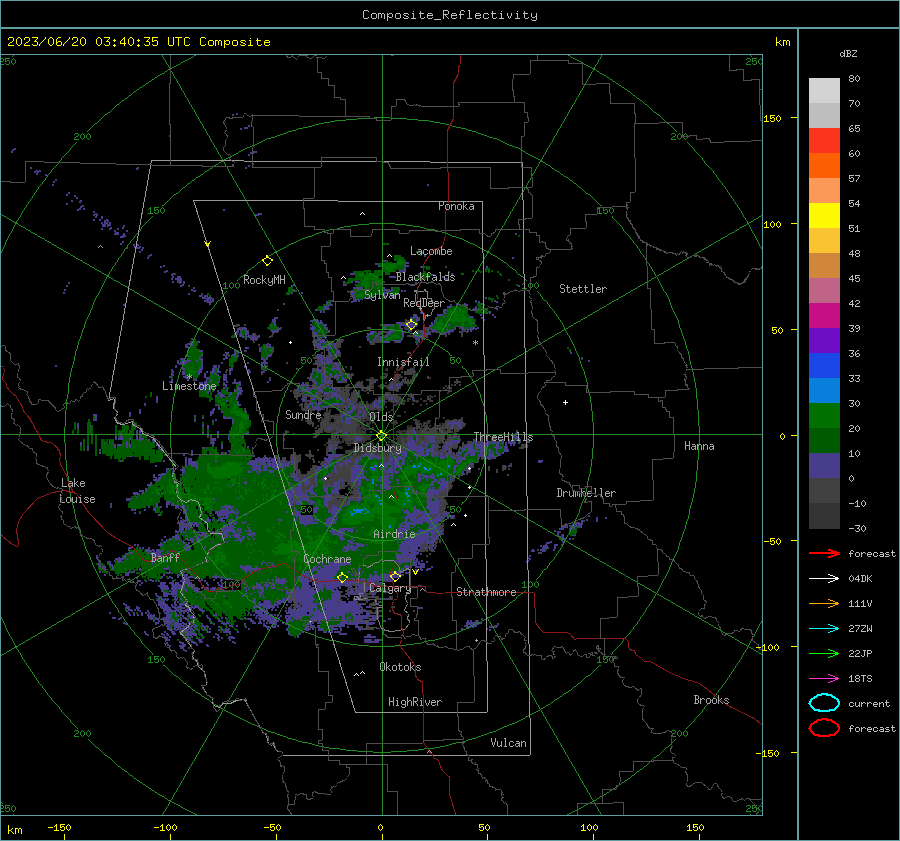
Task: Click the Okotoks town label
Action: coord(400,667)
